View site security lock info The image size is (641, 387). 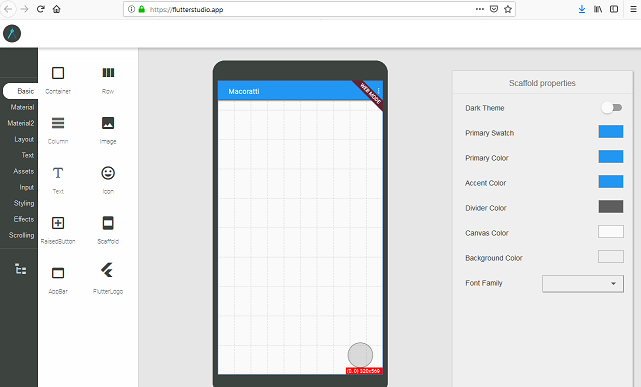click(141, 9)
